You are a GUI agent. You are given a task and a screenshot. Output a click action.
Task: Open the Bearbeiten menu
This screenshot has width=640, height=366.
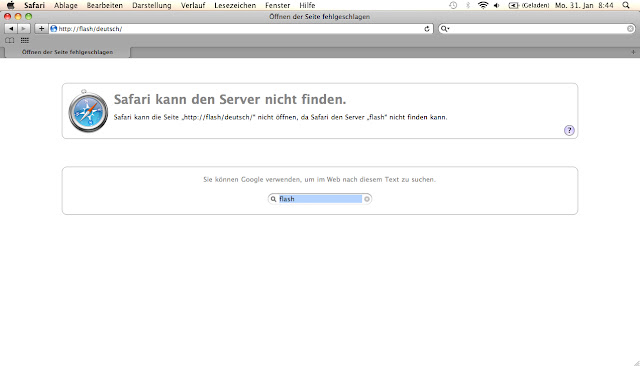[104, 5]
